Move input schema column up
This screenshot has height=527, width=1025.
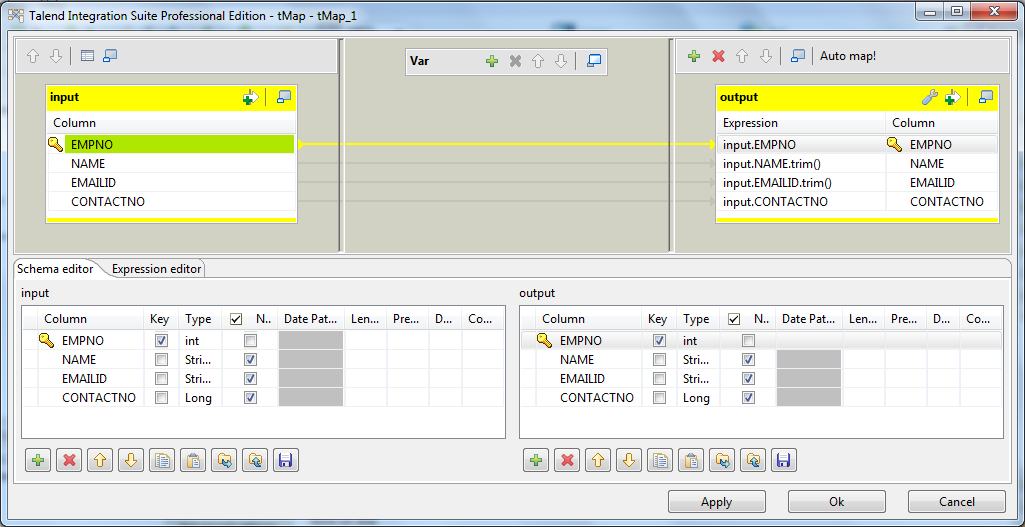coord(100,460)
